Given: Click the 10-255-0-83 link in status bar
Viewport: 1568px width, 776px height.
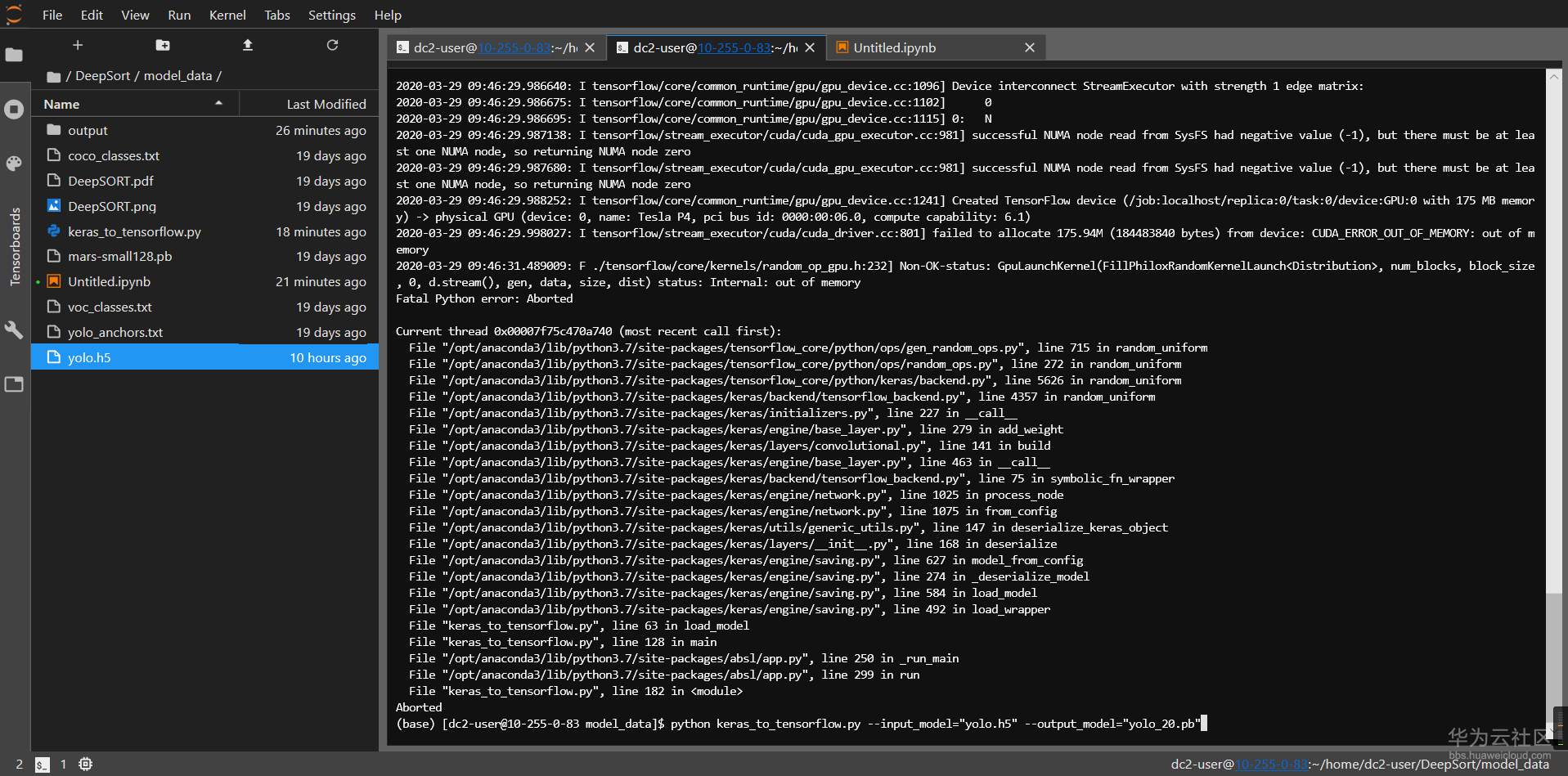Looking at the screenshot, I should pos(1271,765).
